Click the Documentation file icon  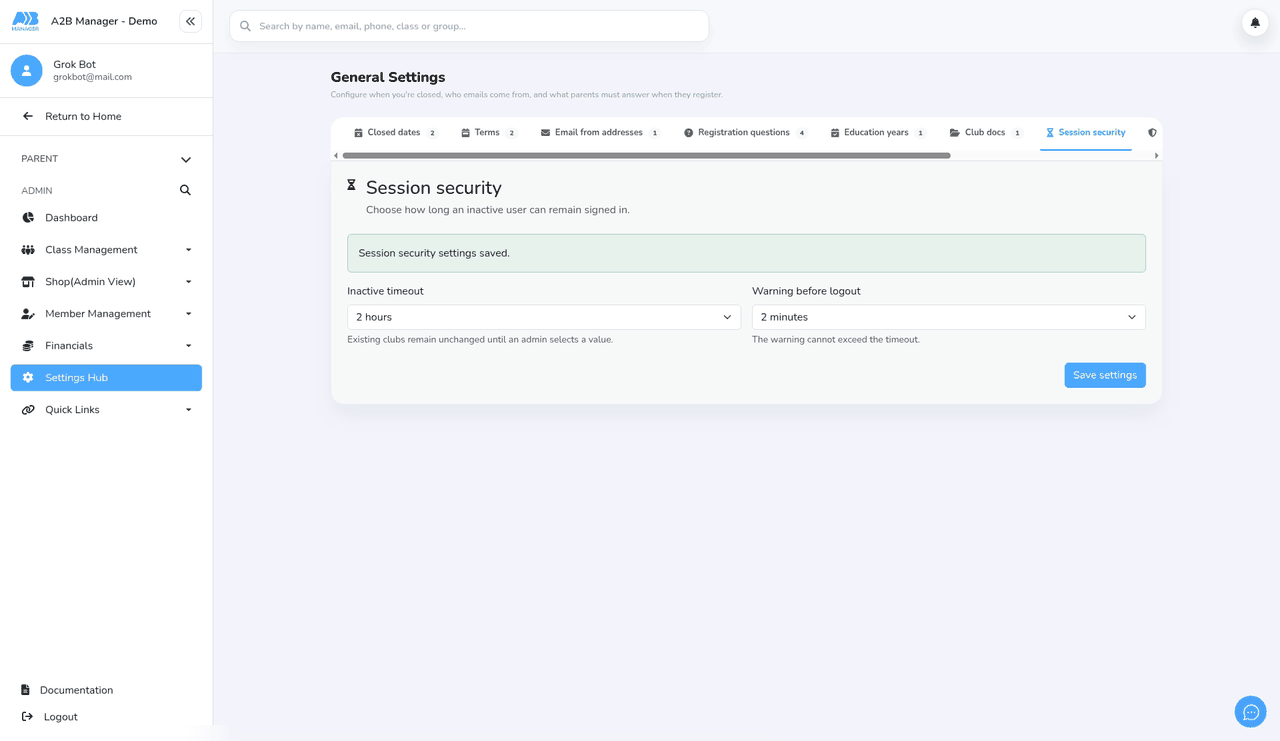26,690
